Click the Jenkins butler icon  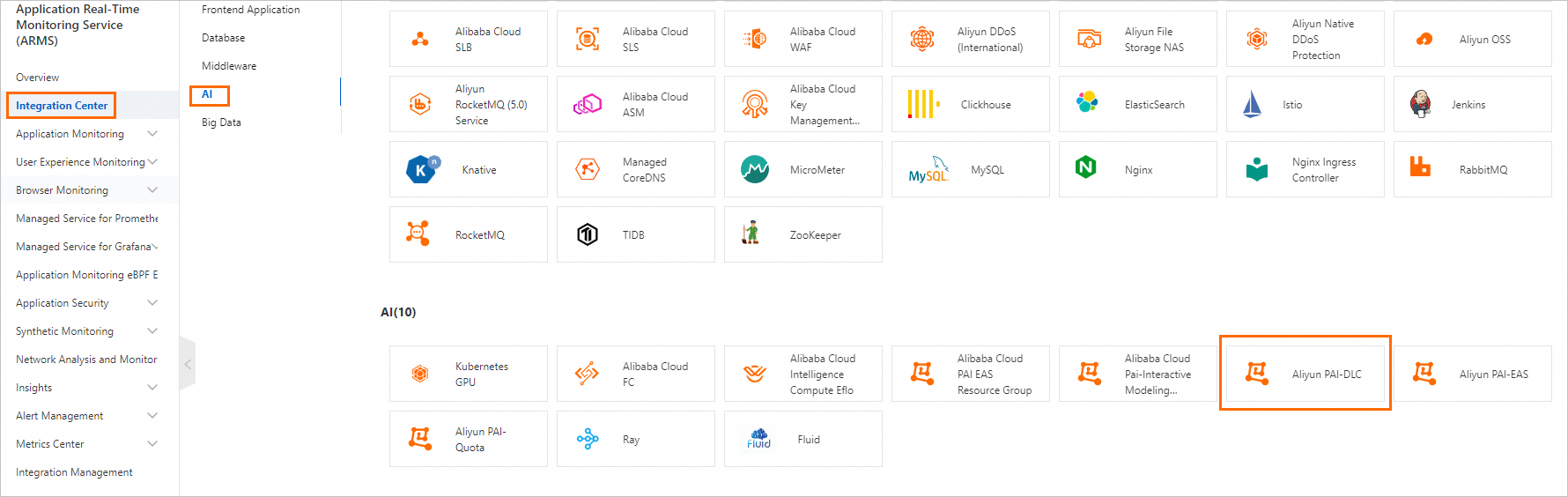click(1420, 104)
